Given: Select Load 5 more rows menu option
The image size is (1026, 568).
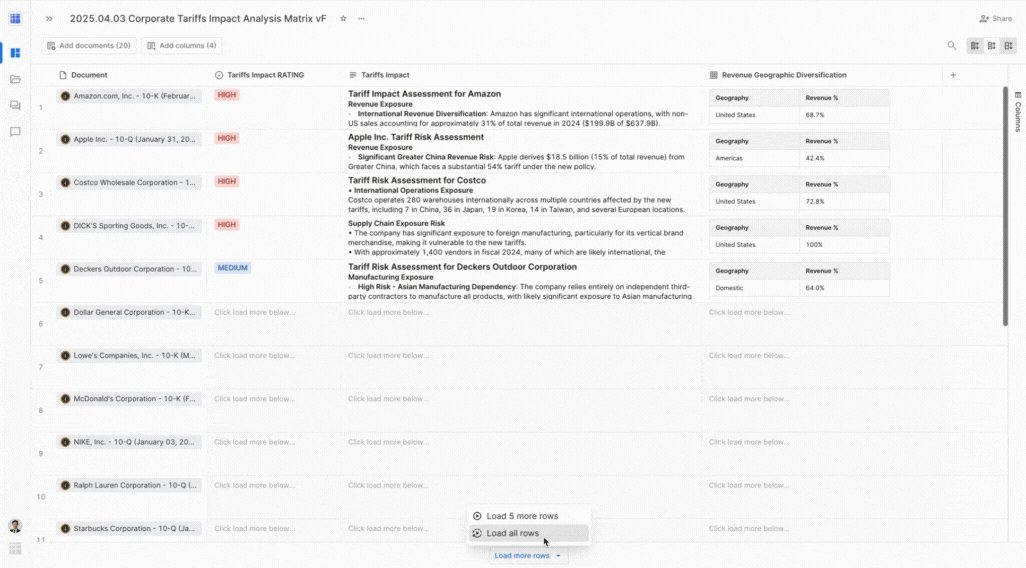Looking at the screenshot, I should (x=529, y=516).
